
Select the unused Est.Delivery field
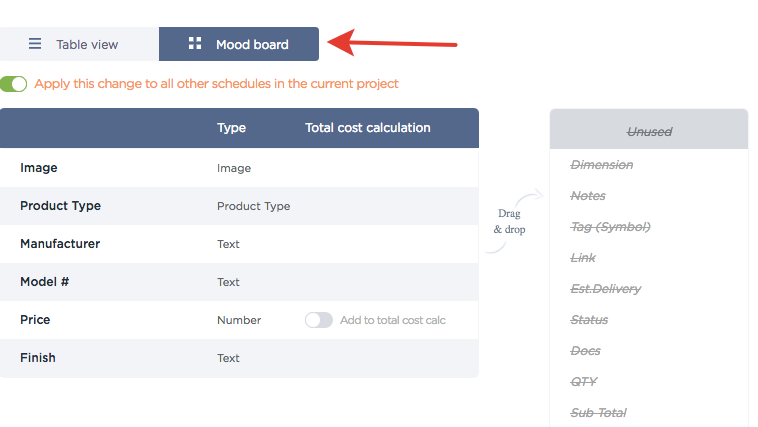[x=606, y=289]
